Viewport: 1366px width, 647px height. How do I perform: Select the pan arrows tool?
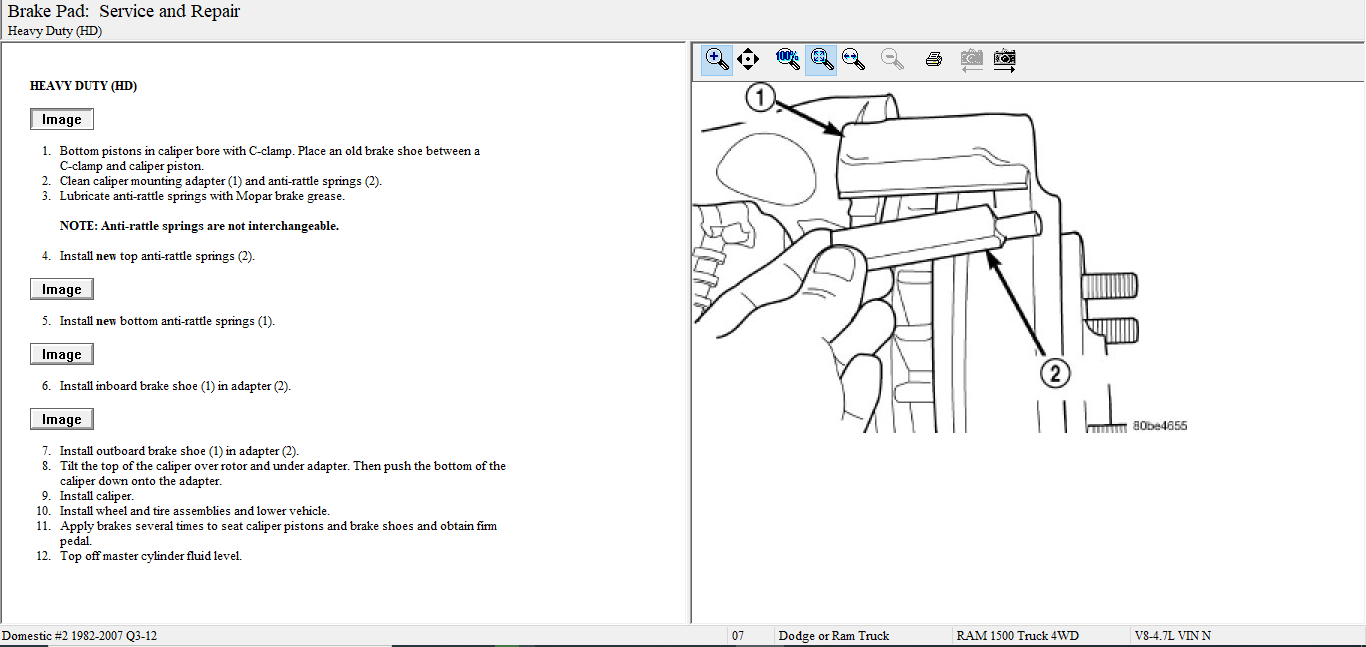pyautogui.click(x=748, y=59)
